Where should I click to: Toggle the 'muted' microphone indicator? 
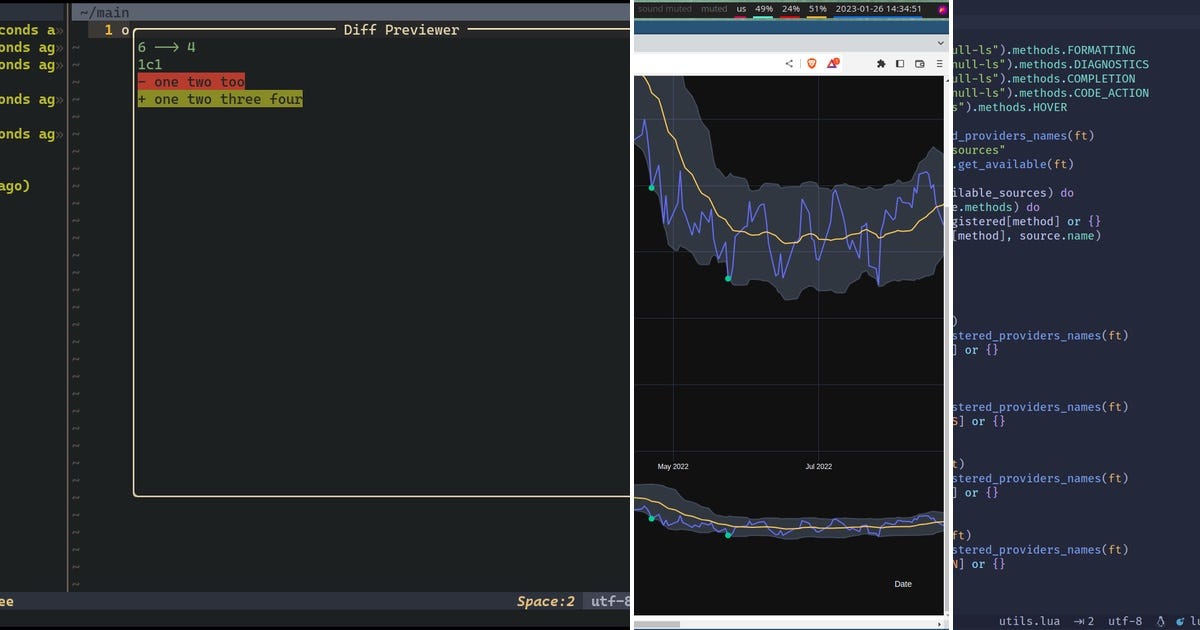click(x=714, y=8)
